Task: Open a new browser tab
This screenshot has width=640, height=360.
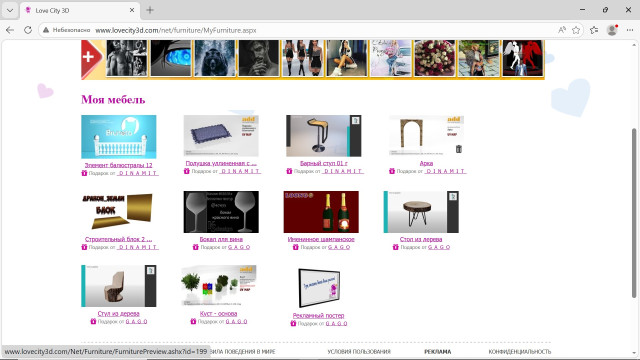Action: tap(150, 10)
